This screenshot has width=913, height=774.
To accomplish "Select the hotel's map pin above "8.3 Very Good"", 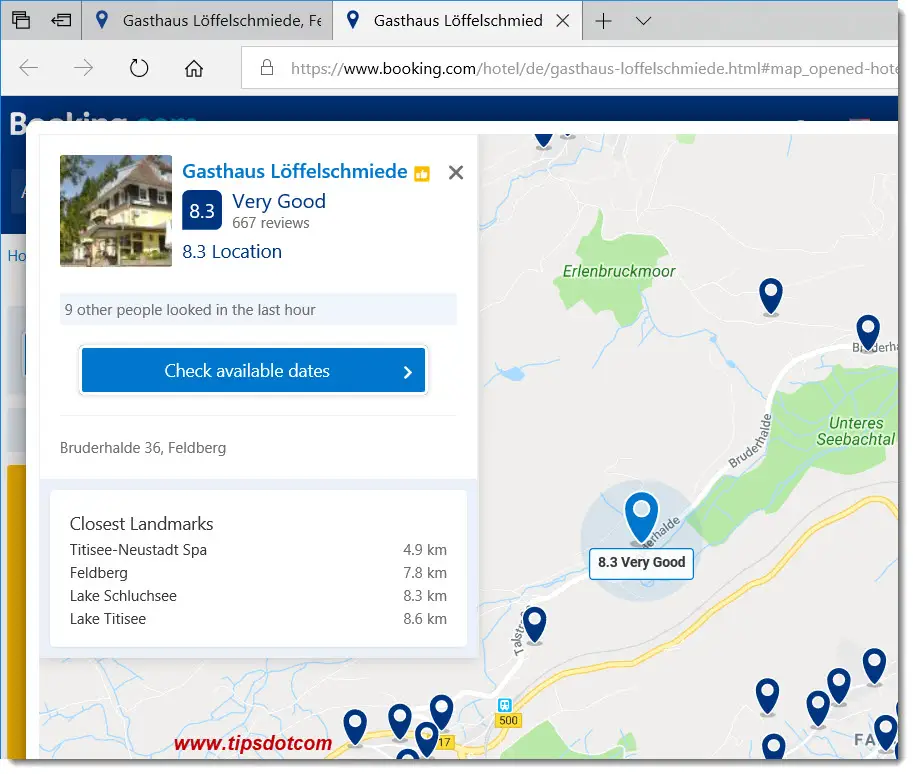I will click(x=641, y=515).
